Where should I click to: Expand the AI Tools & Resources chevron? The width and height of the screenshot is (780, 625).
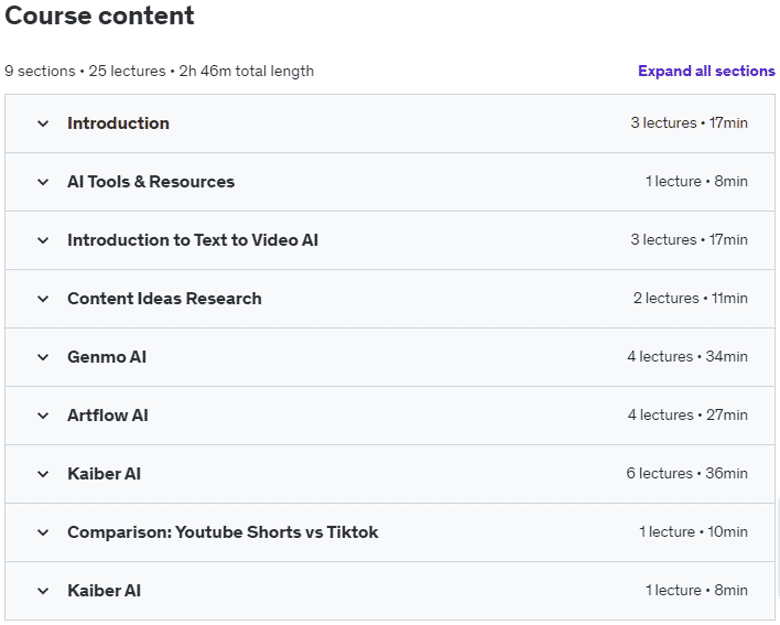(43, 182)
